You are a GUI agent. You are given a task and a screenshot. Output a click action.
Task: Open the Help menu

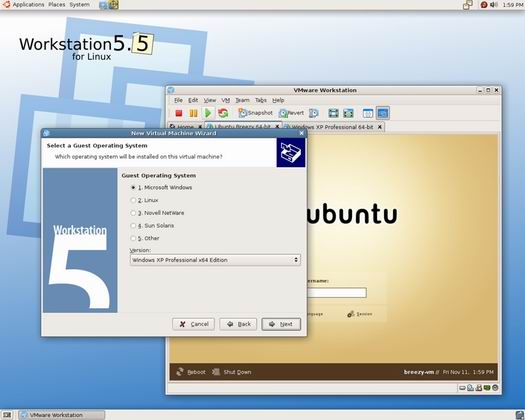point(278,100)
